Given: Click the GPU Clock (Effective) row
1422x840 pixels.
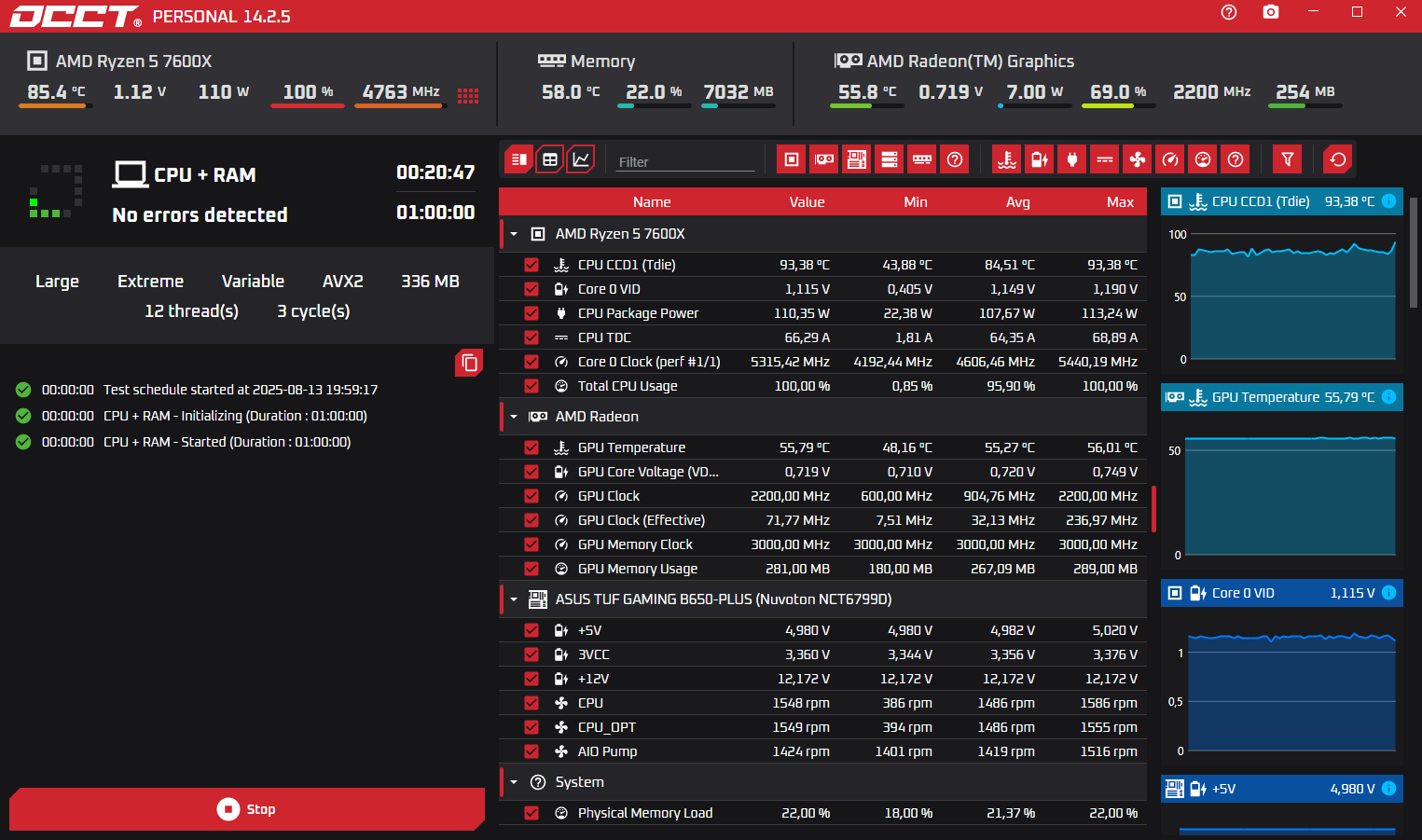Looking at the screenshot, I should (x=822, y=520).
